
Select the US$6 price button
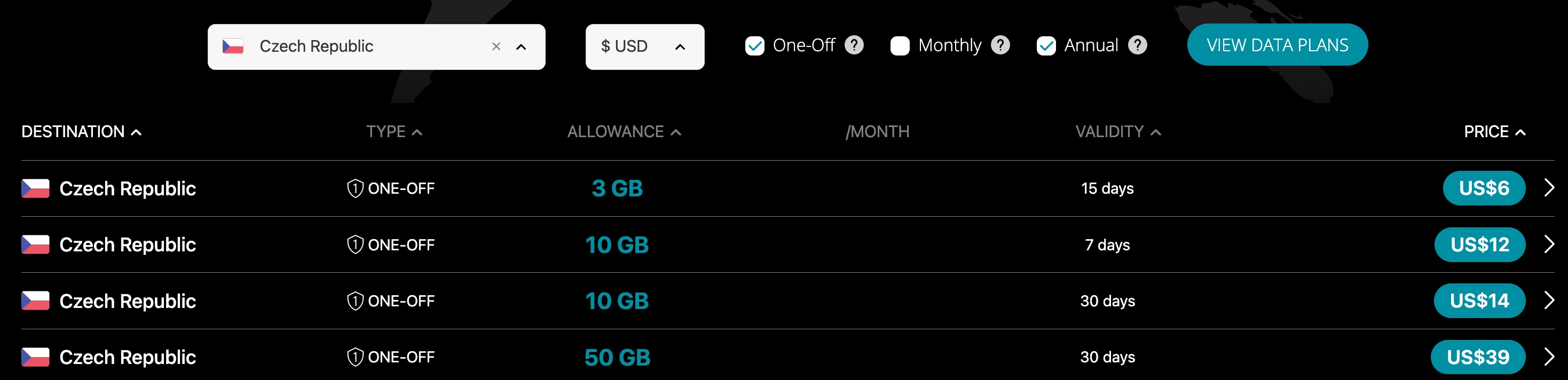(1484, 188)
